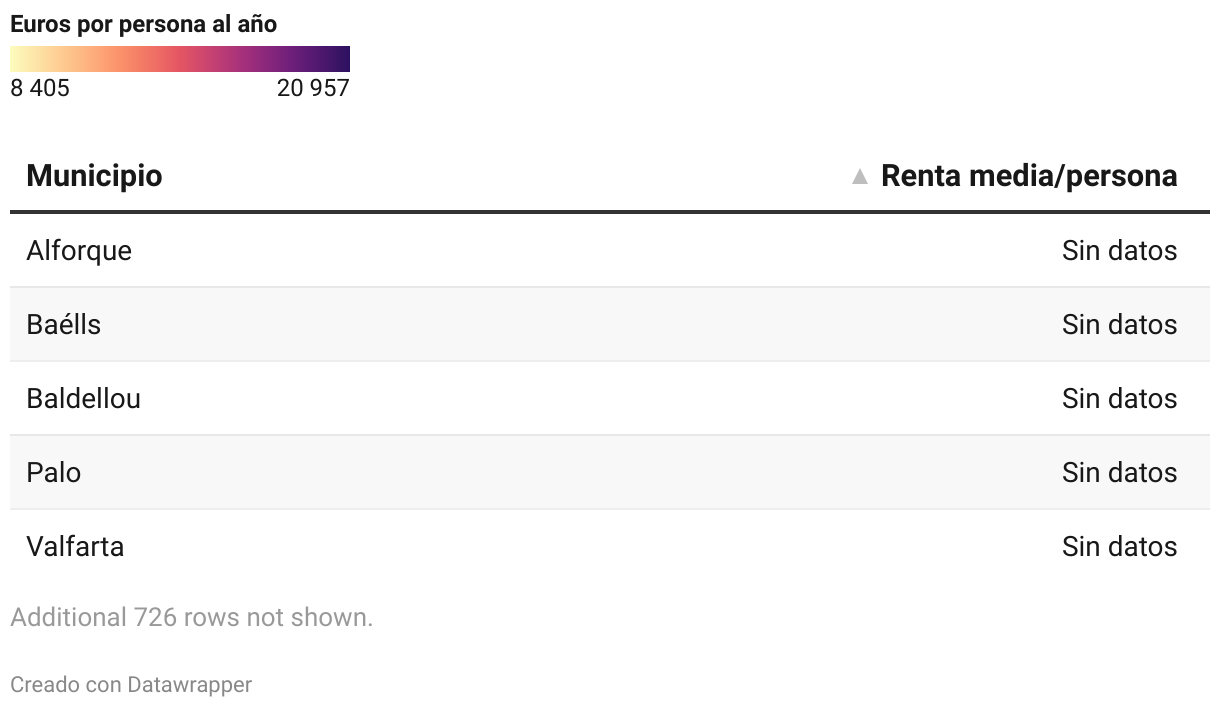This screenshot has width=1220, height=708.
Task: Pick the Palo municipality entry
Action: (54, 472)
